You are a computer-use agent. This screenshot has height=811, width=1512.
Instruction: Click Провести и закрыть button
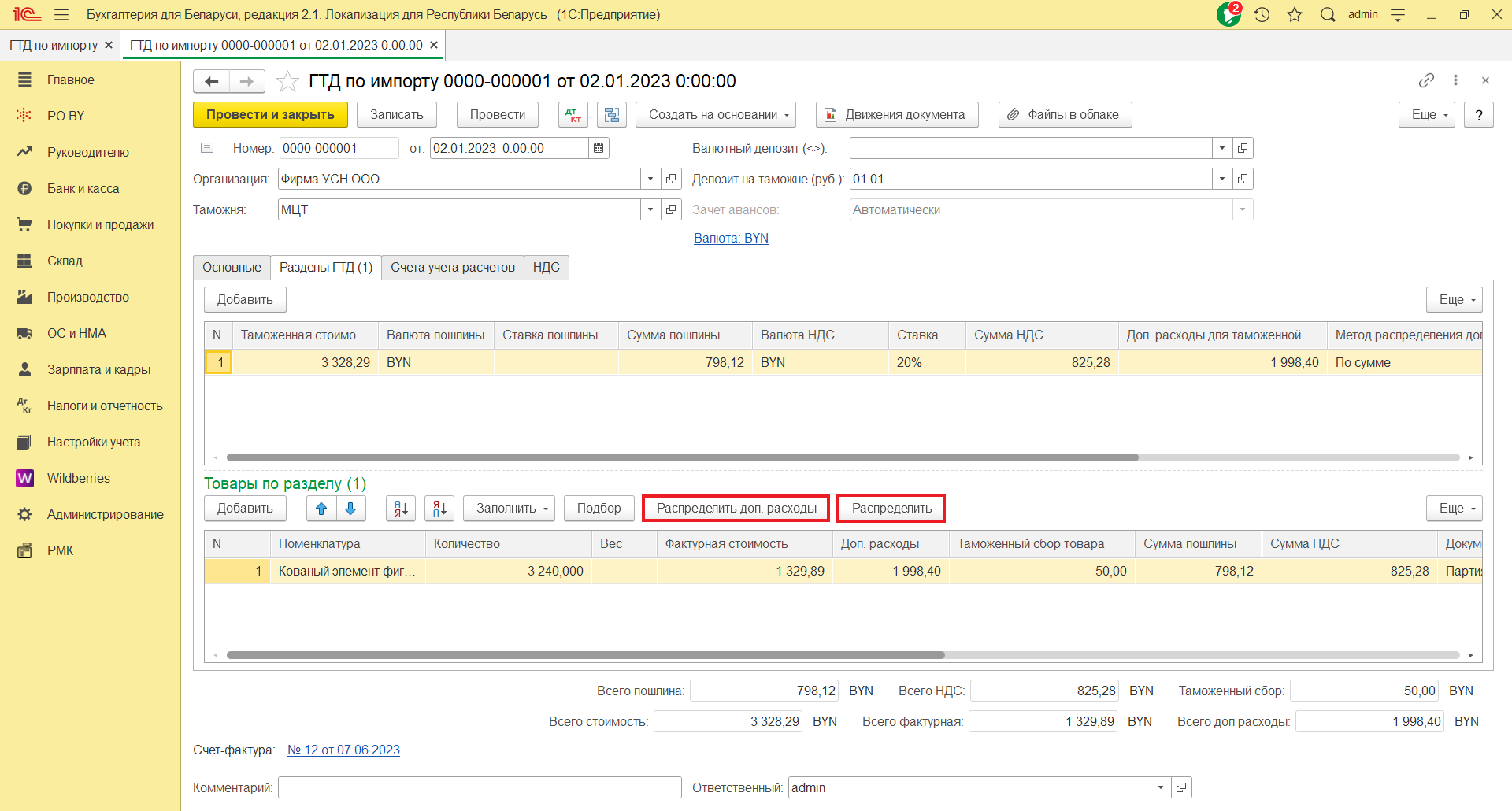(270, 115)
